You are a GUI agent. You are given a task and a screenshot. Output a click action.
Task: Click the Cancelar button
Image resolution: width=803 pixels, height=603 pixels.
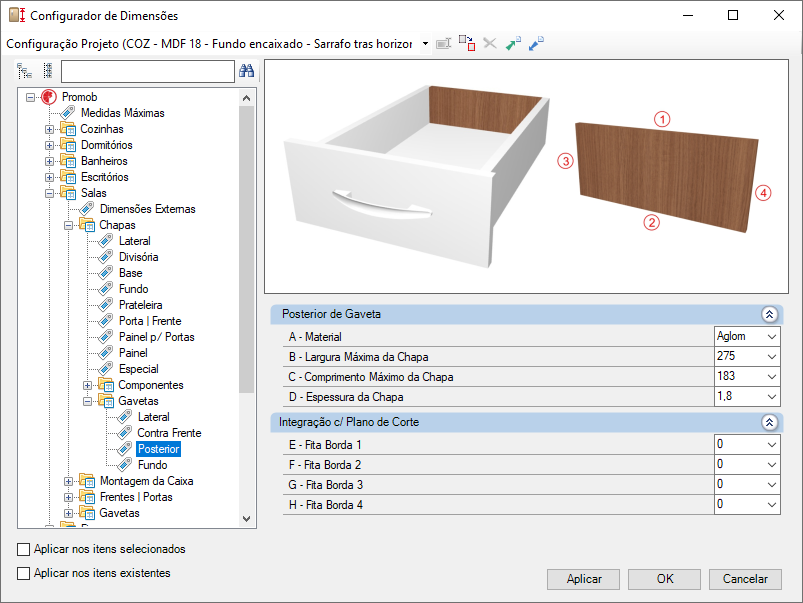pyautogui.click(x=745, y=579)
